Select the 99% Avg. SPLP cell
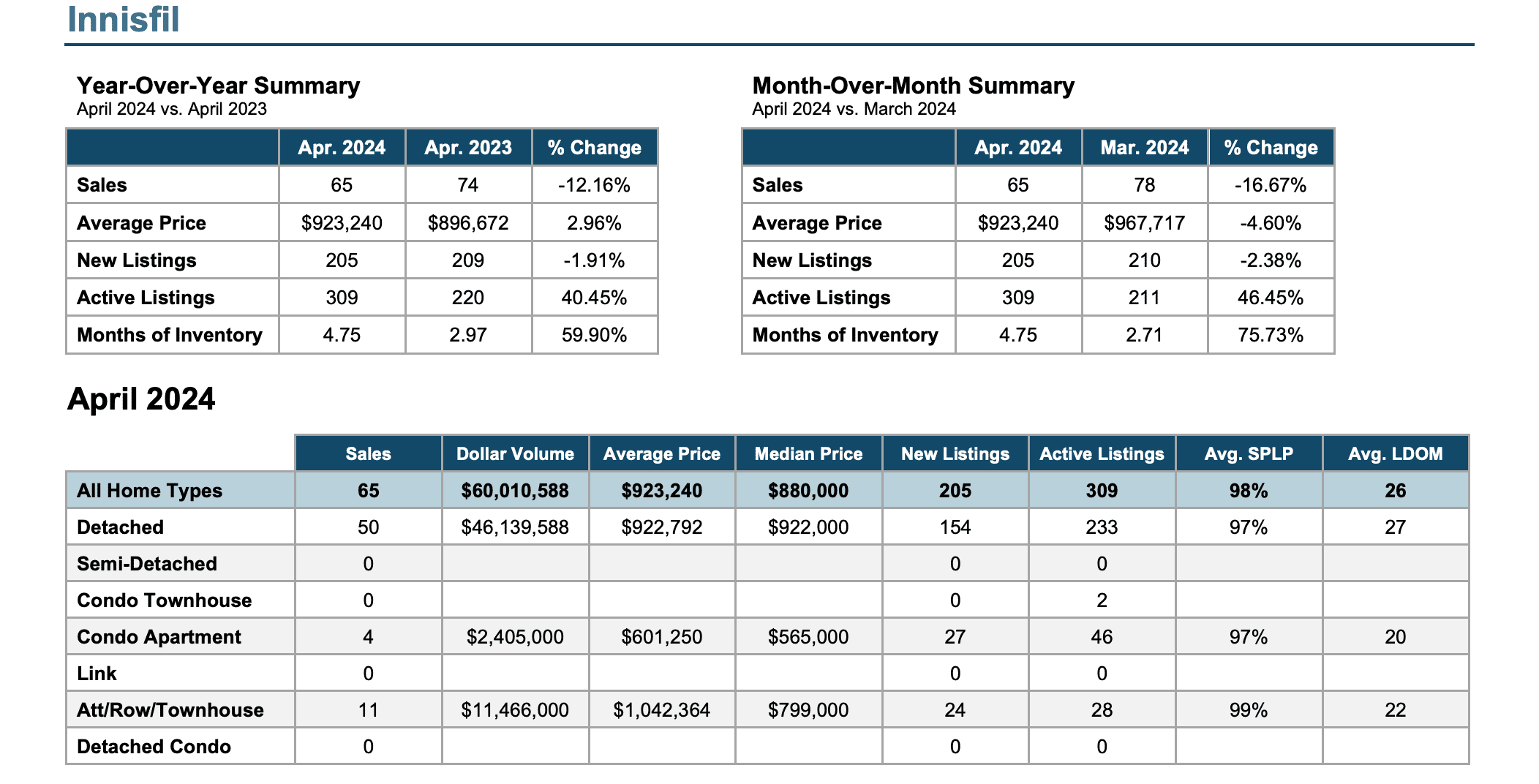 point(1249,710)
